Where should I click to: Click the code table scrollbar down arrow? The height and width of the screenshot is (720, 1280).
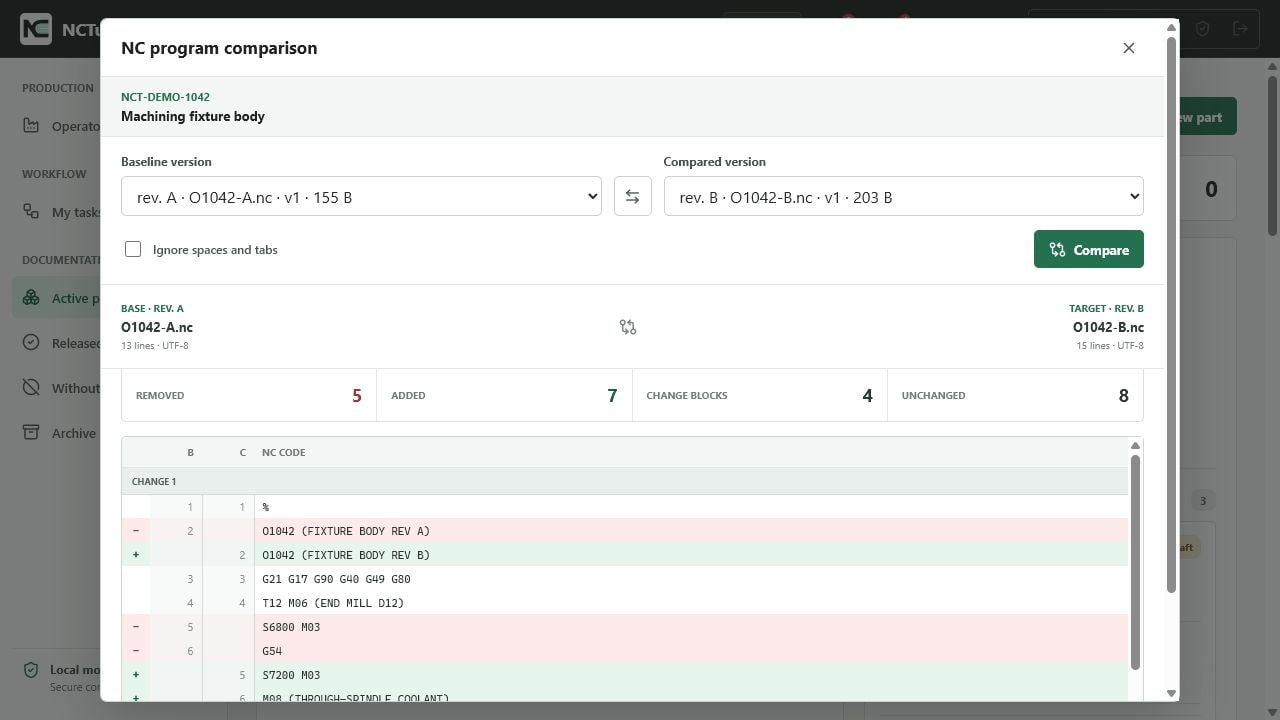pos(1135,692)
